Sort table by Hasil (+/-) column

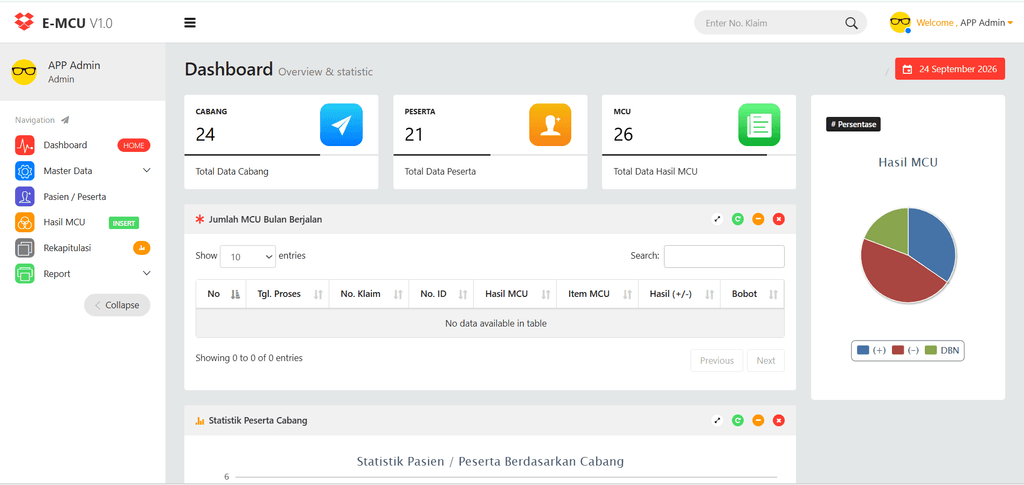[680, 294]
